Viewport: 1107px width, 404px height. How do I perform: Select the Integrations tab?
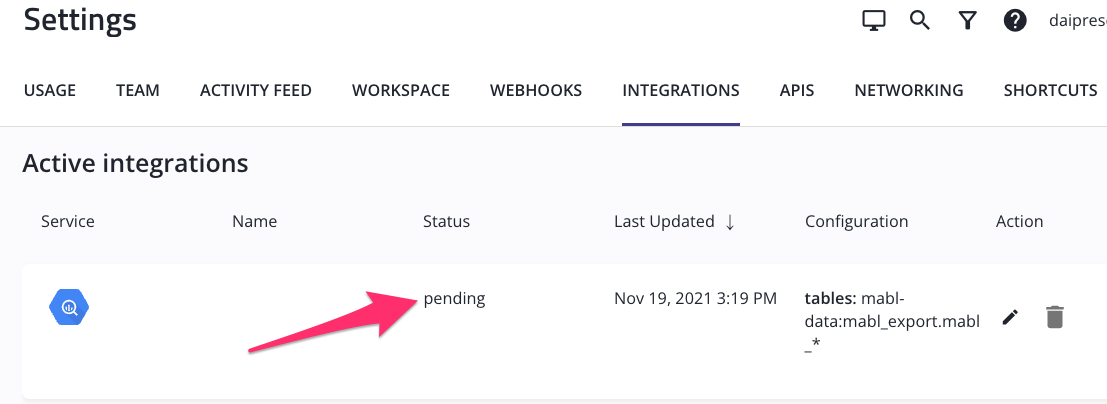click(x=681, y=90)
